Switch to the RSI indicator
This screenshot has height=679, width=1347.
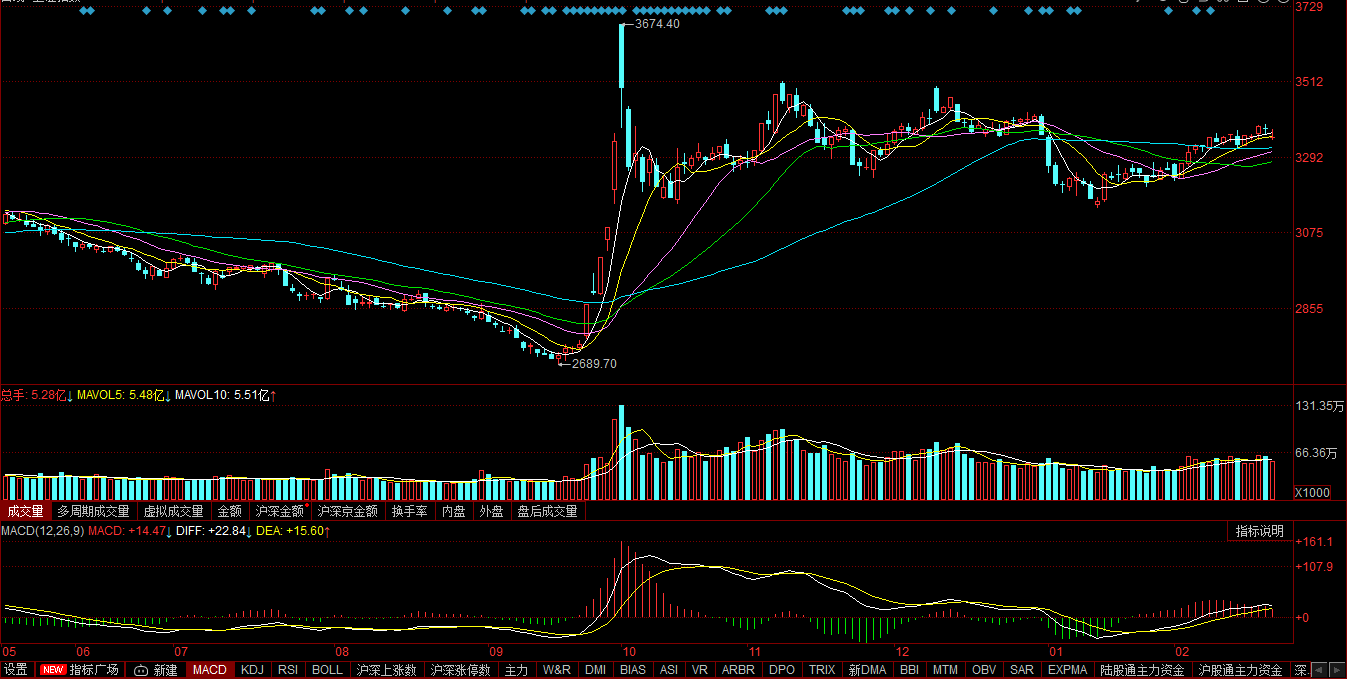(x=288, y=670)
